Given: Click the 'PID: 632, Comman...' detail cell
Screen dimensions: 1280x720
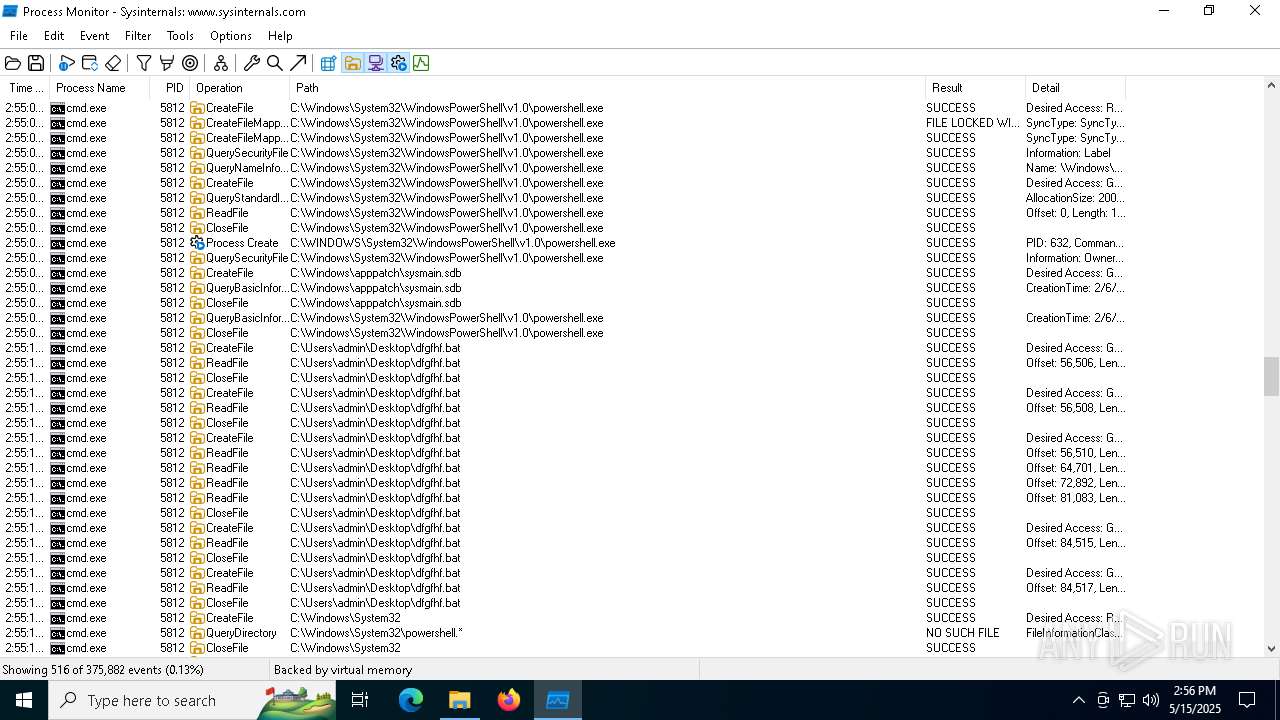Looking at the screenshot, I should [x=1074, y=243].
